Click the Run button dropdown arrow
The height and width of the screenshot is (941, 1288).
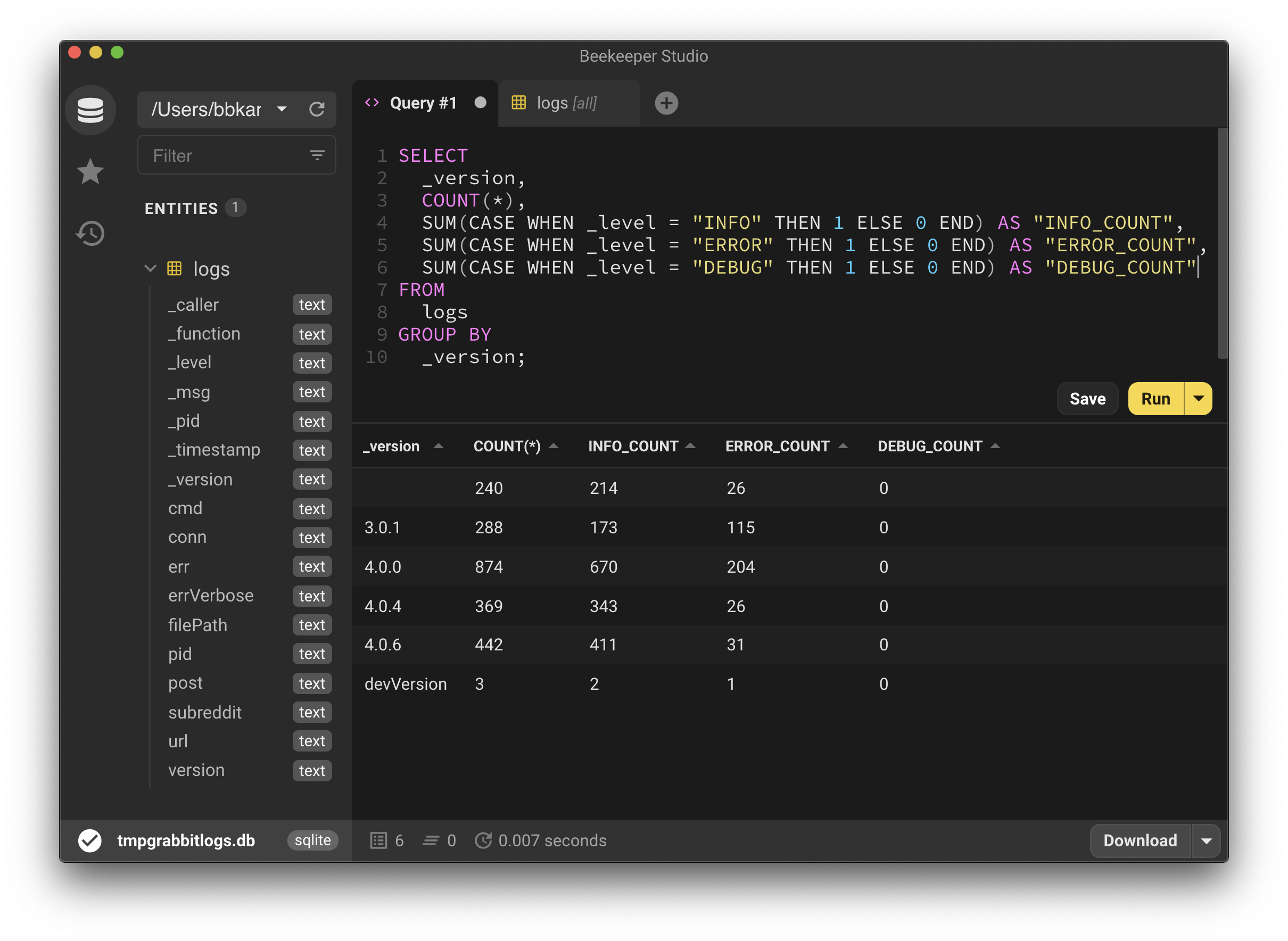[x=1200, y=399]
